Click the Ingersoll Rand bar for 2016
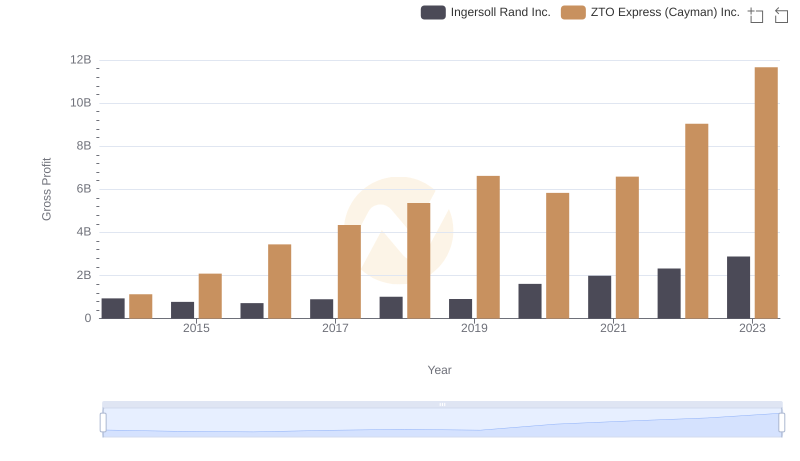This screenshot has height=461, width=800. point(252,311)
